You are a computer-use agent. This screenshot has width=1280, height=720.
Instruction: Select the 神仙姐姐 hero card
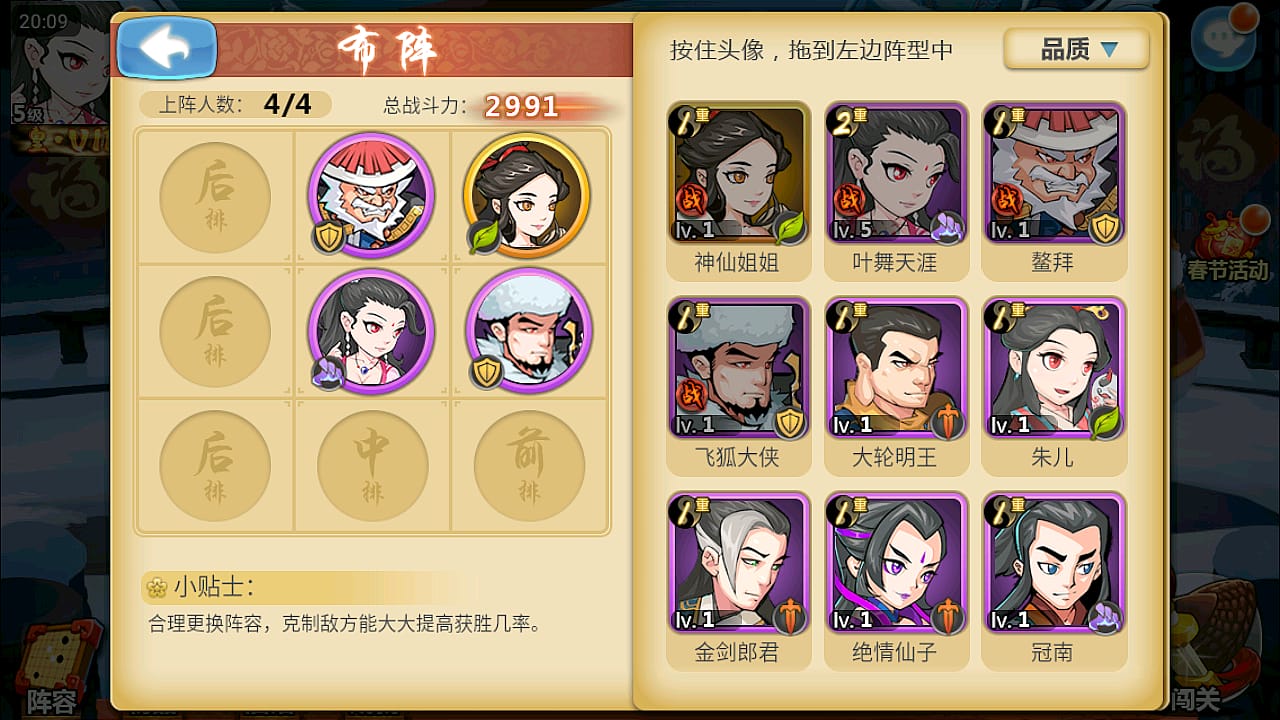(x=738, y=191)
